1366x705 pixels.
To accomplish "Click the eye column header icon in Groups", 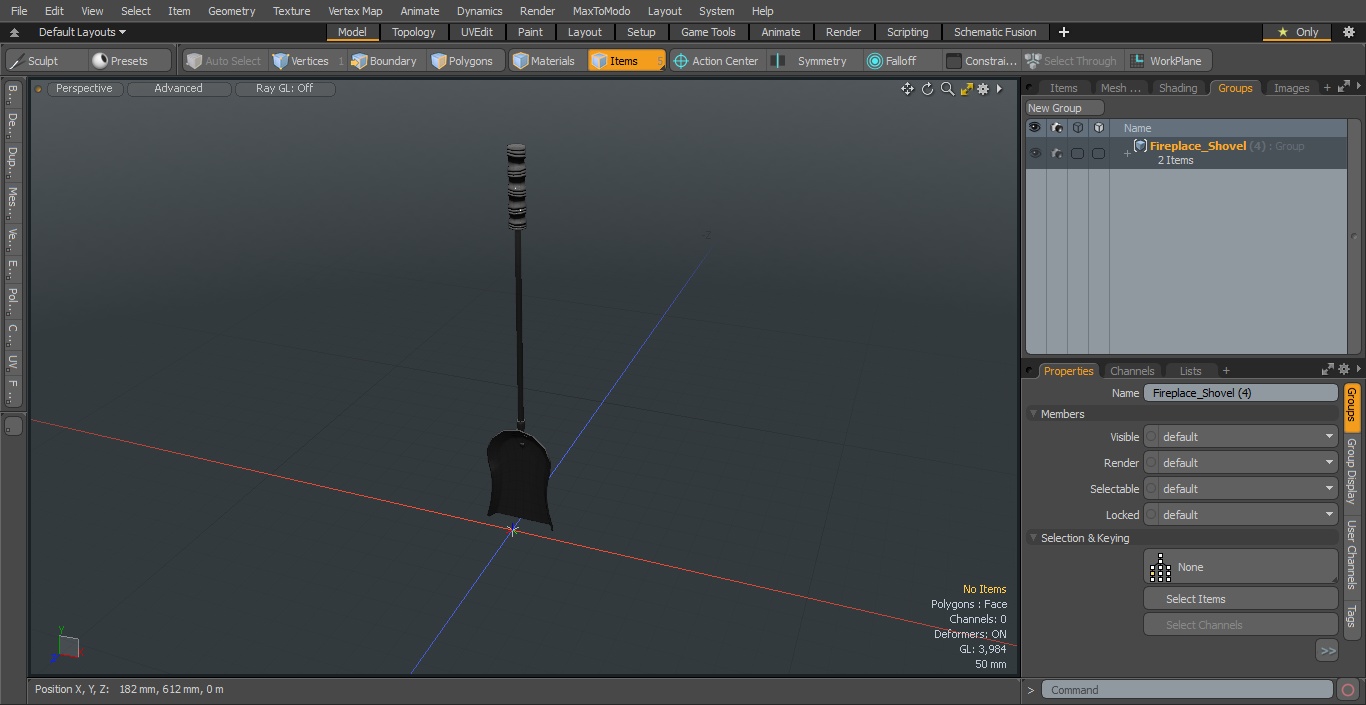I will click(x=1034, y=128).
